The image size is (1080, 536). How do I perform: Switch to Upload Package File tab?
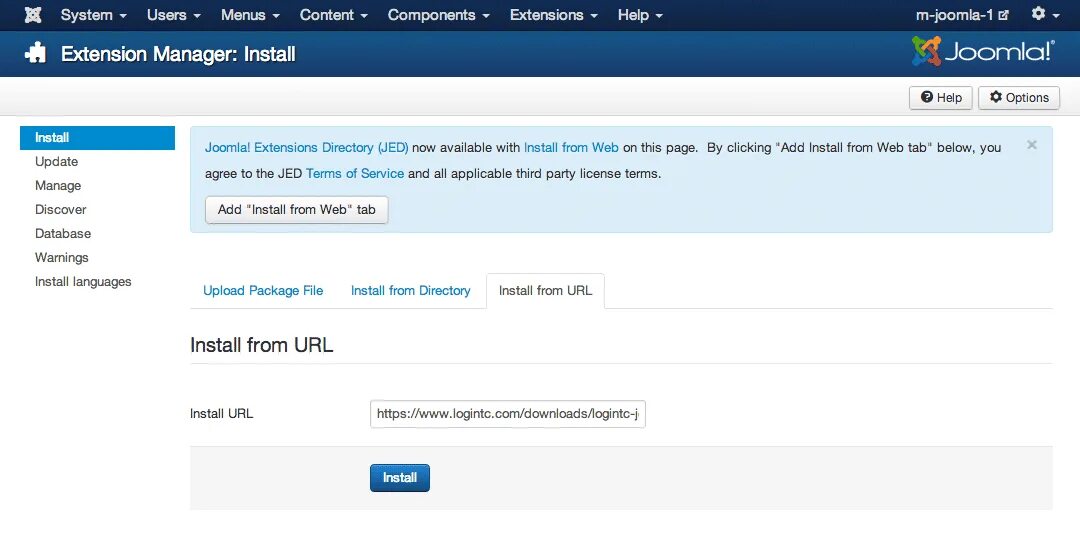(263, 291)
